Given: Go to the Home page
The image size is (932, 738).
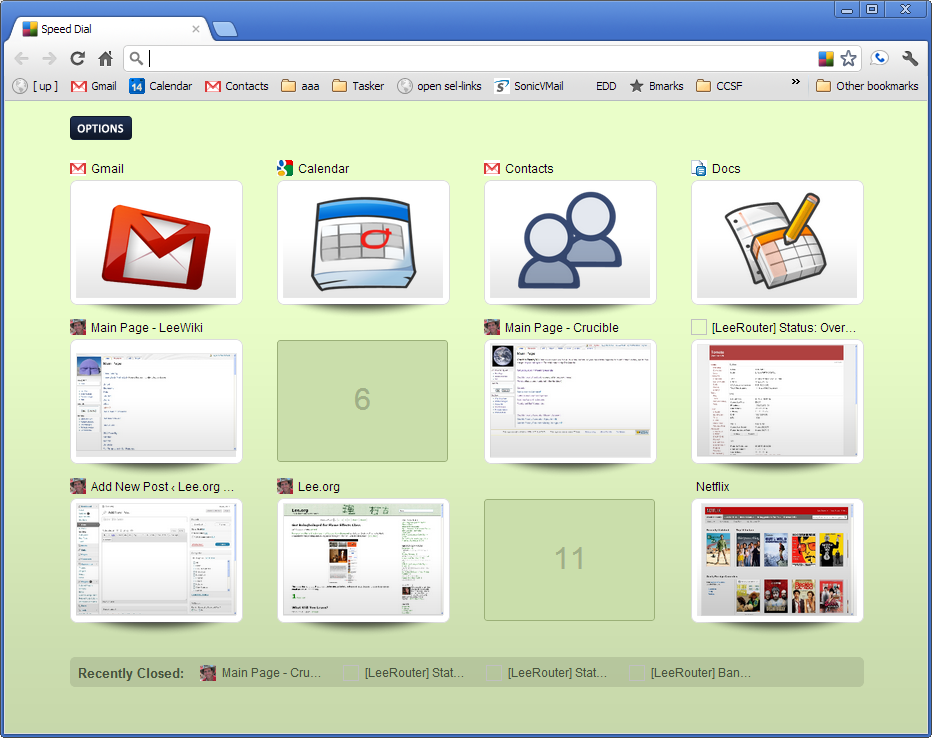Looking at the screenshot, I should (x=105, y=58).
